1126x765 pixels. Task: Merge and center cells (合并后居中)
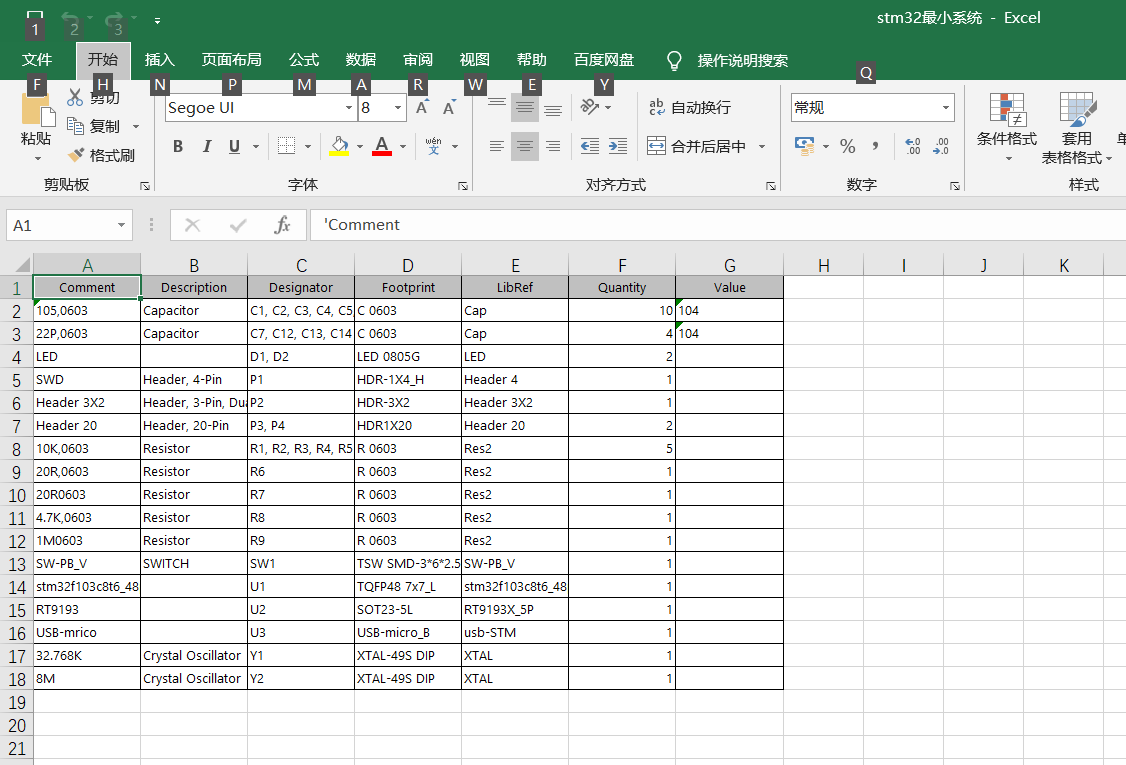coord(697,147)
